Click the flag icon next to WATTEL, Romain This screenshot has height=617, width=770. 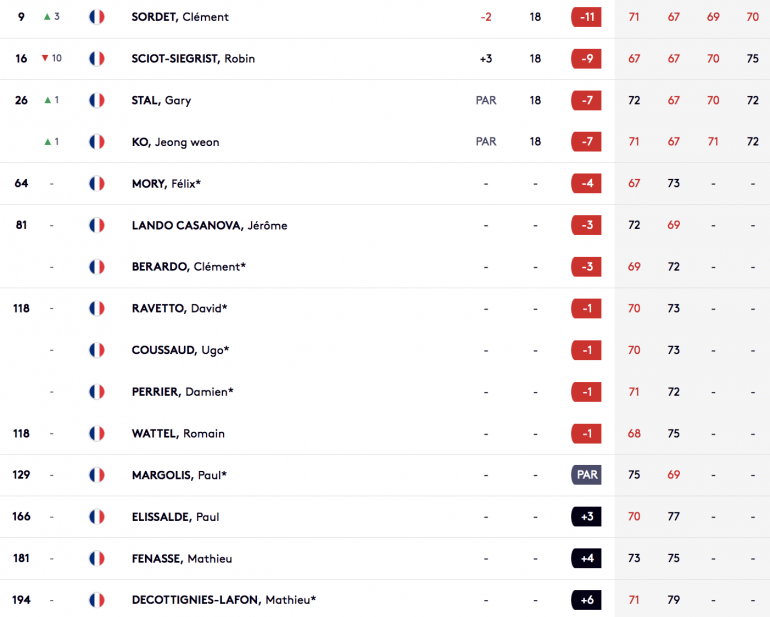pyautogui.click(x=97, y=433)
